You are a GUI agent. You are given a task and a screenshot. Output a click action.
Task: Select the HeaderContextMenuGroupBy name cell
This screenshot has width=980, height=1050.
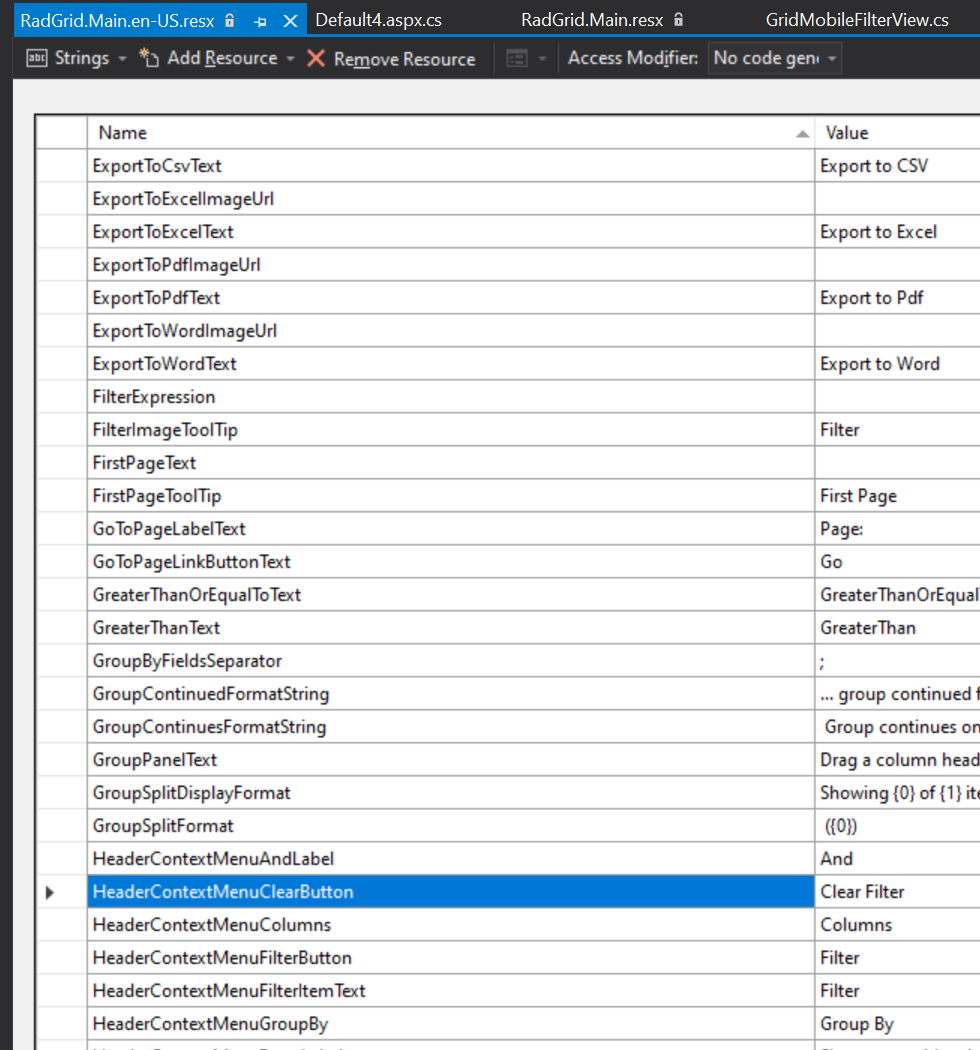(451, 1023)
